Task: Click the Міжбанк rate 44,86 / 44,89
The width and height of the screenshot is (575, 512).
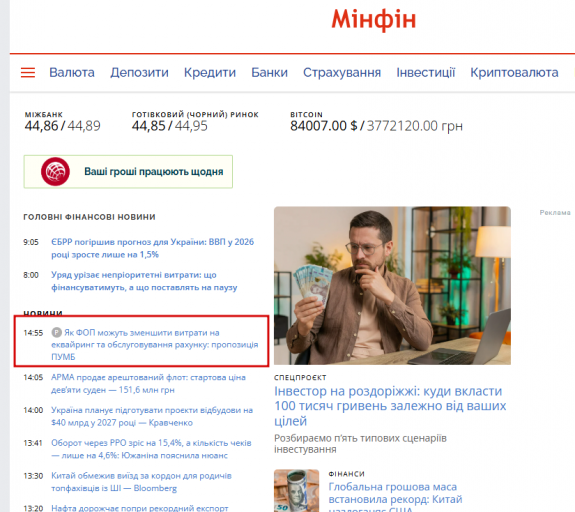Action: [x=62, y=126]
